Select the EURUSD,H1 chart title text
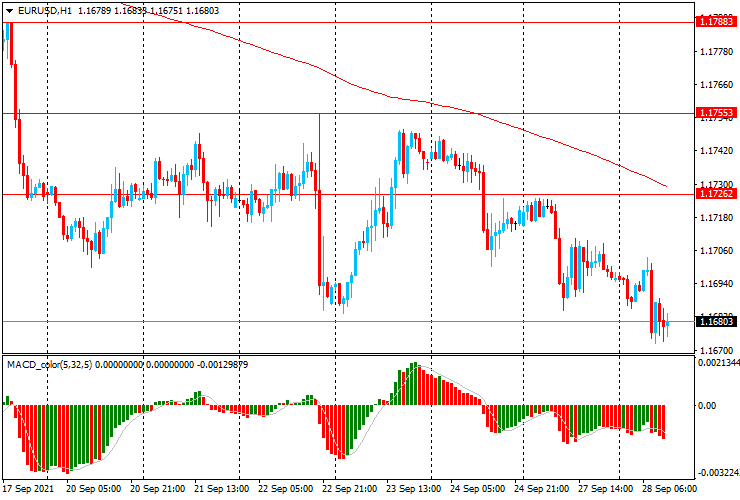 click(45, 10)
